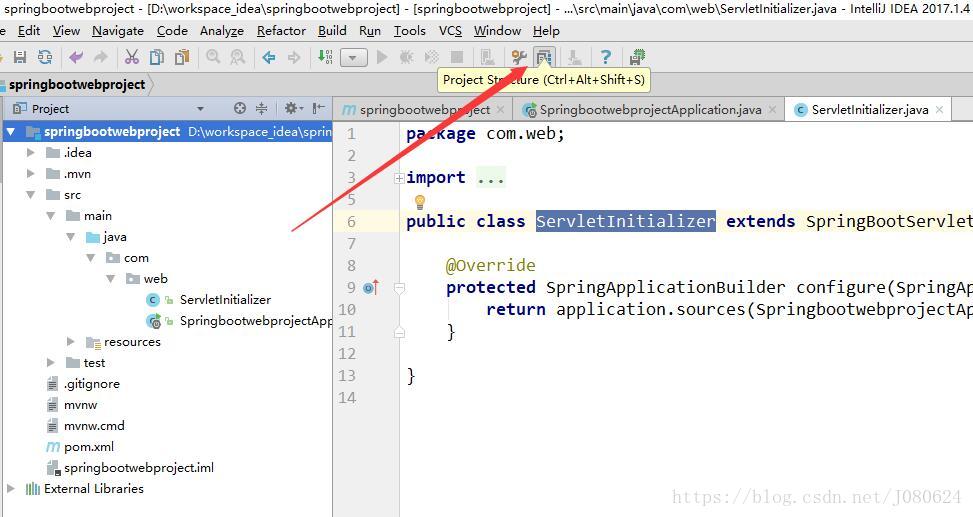Click the Forward navigation arrow
This screenshot has width=973, height=517.
(x=294, y=57)
